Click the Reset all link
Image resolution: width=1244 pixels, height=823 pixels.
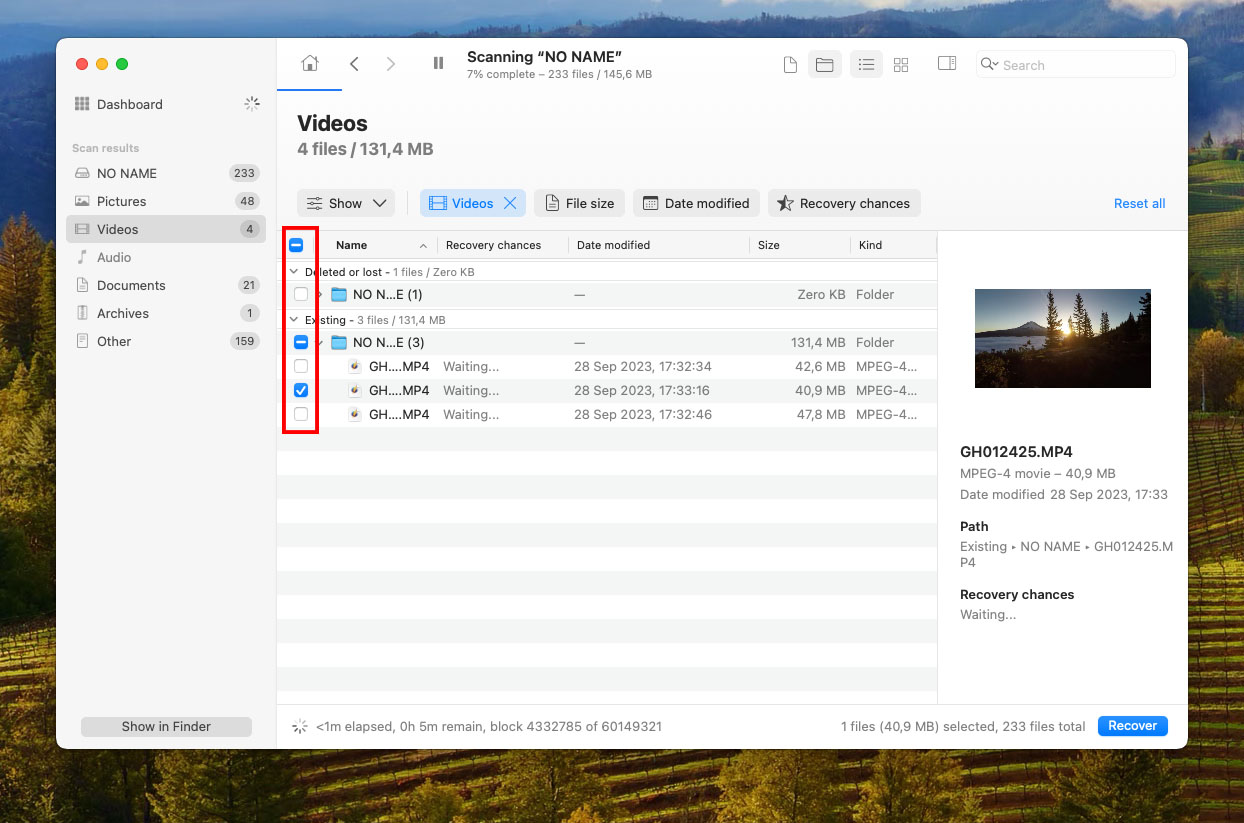(1139, 203)
